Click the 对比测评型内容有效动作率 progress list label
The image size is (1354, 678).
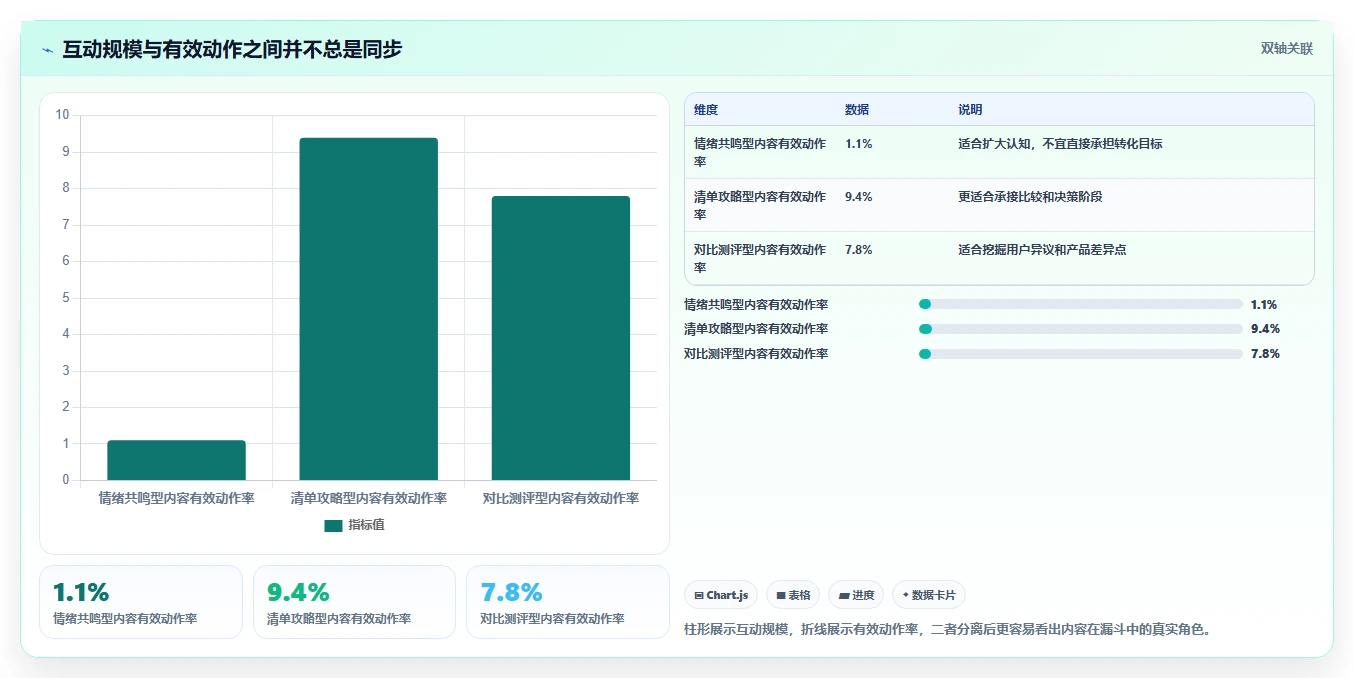[x=756, y=354]
